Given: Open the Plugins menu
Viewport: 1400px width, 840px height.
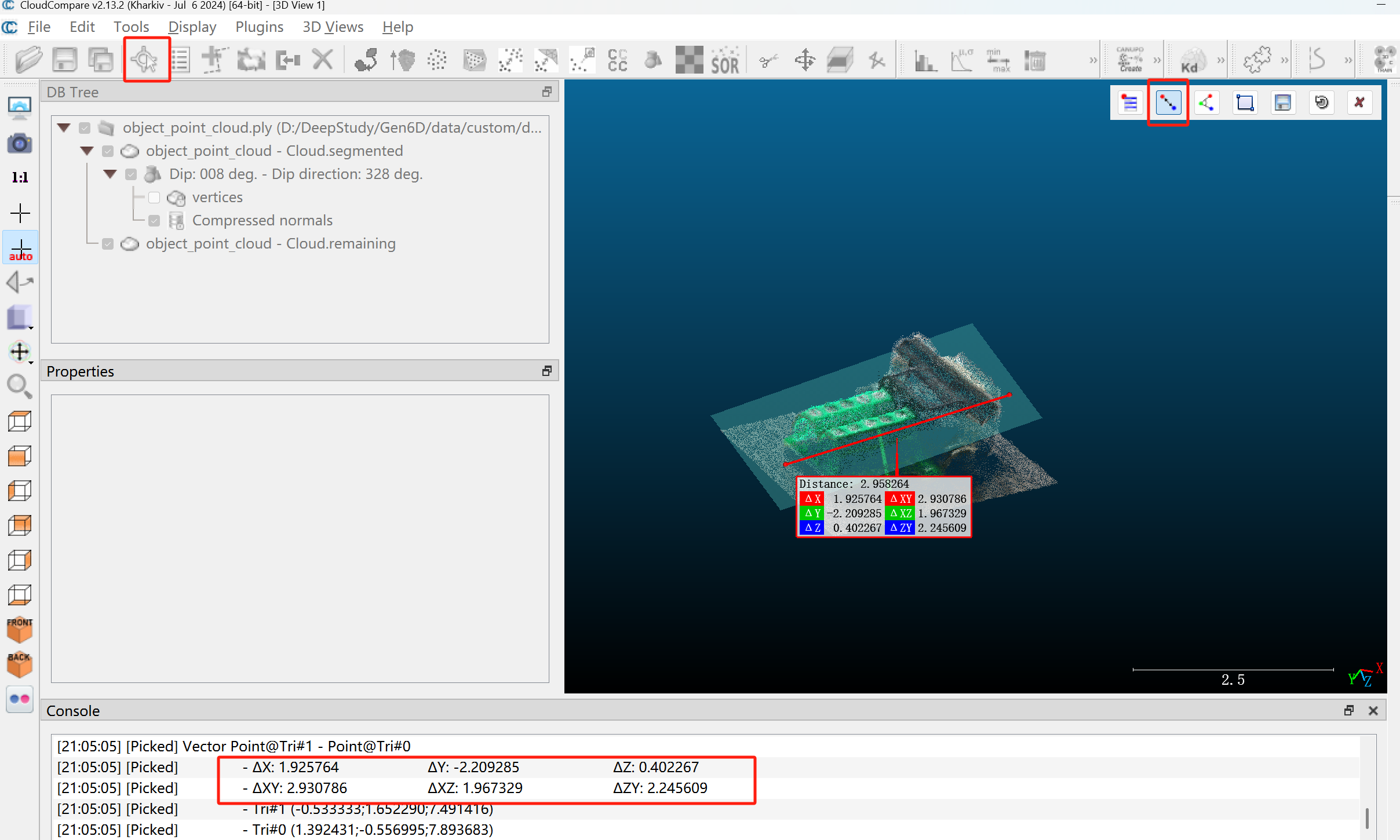Looking at the screenshot, I should 259,27.
